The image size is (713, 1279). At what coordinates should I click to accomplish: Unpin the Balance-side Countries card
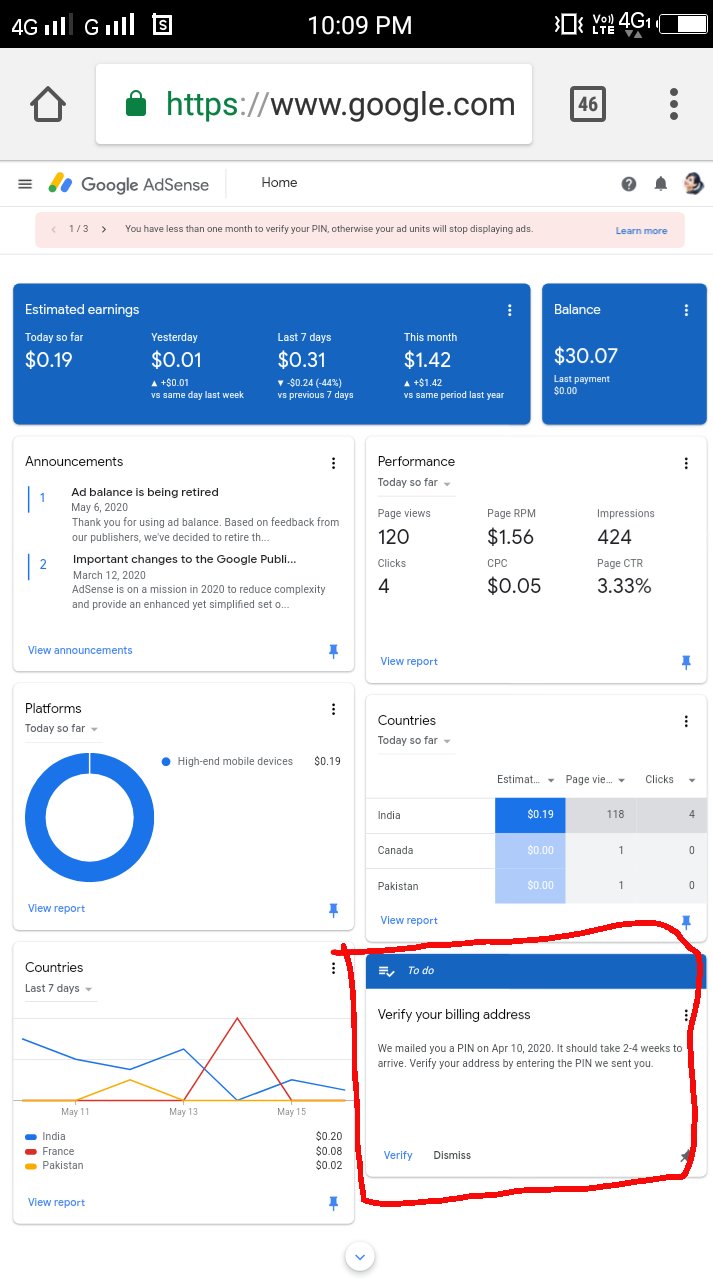[x=686, y=920]
